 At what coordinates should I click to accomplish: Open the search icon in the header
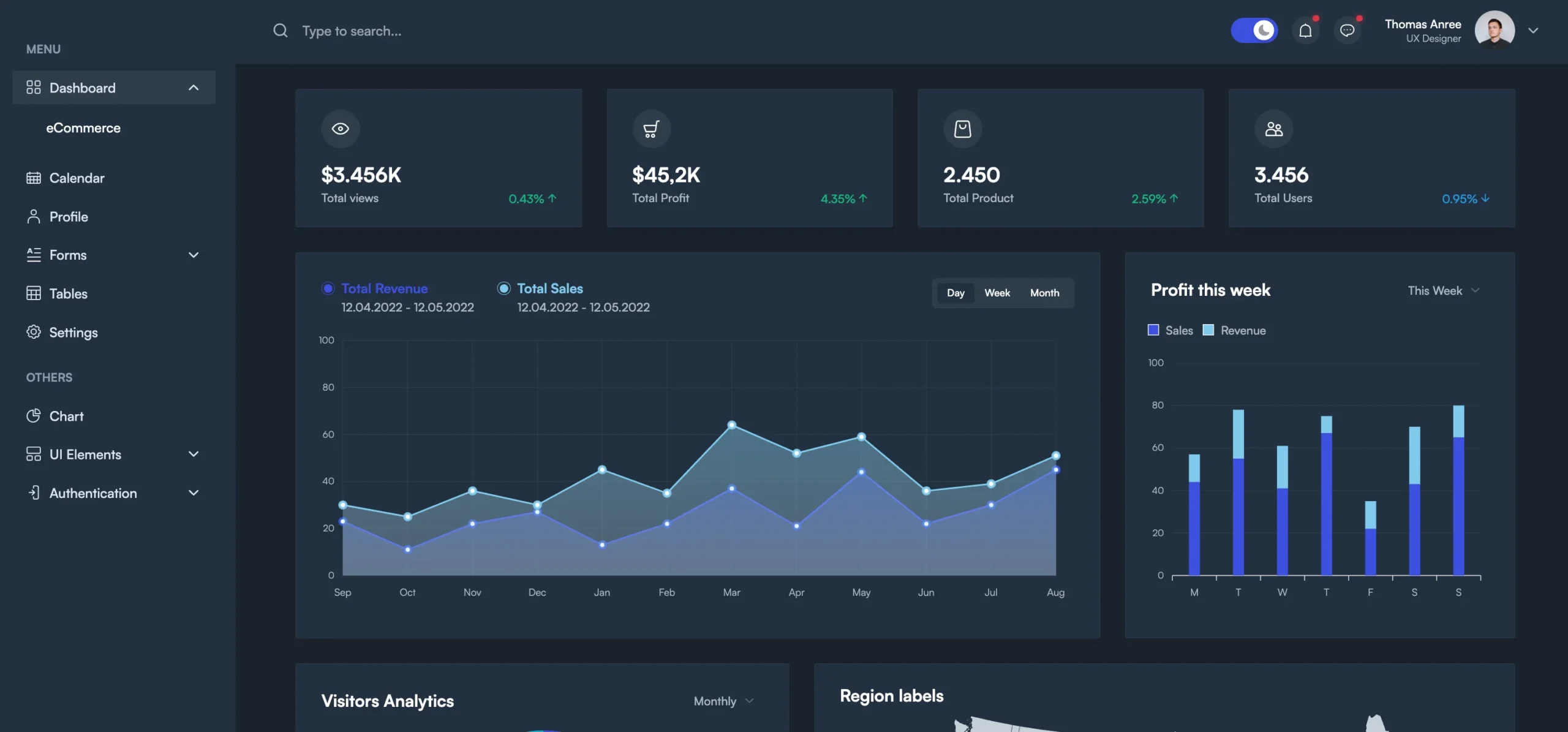click(x=281, y=31)
